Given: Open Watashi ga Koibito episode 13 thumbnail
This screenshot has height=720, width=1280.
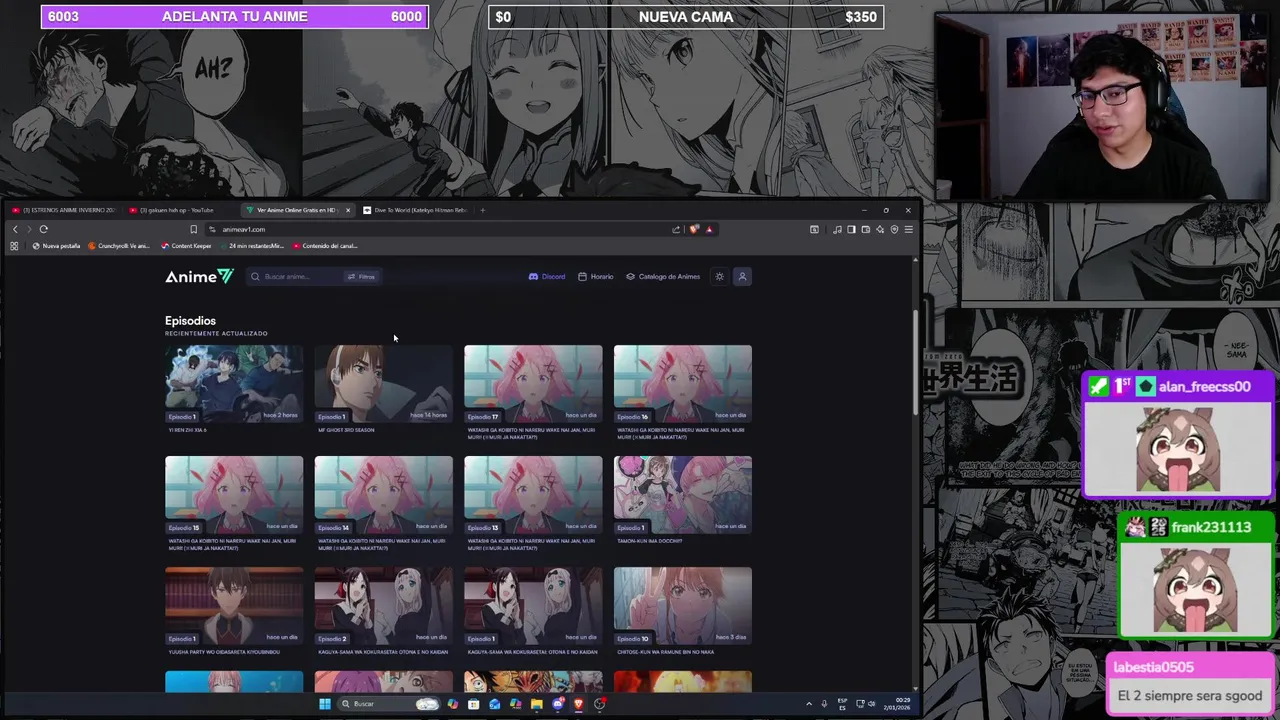Looking at the screenshot, I should (x=533, y=494).
